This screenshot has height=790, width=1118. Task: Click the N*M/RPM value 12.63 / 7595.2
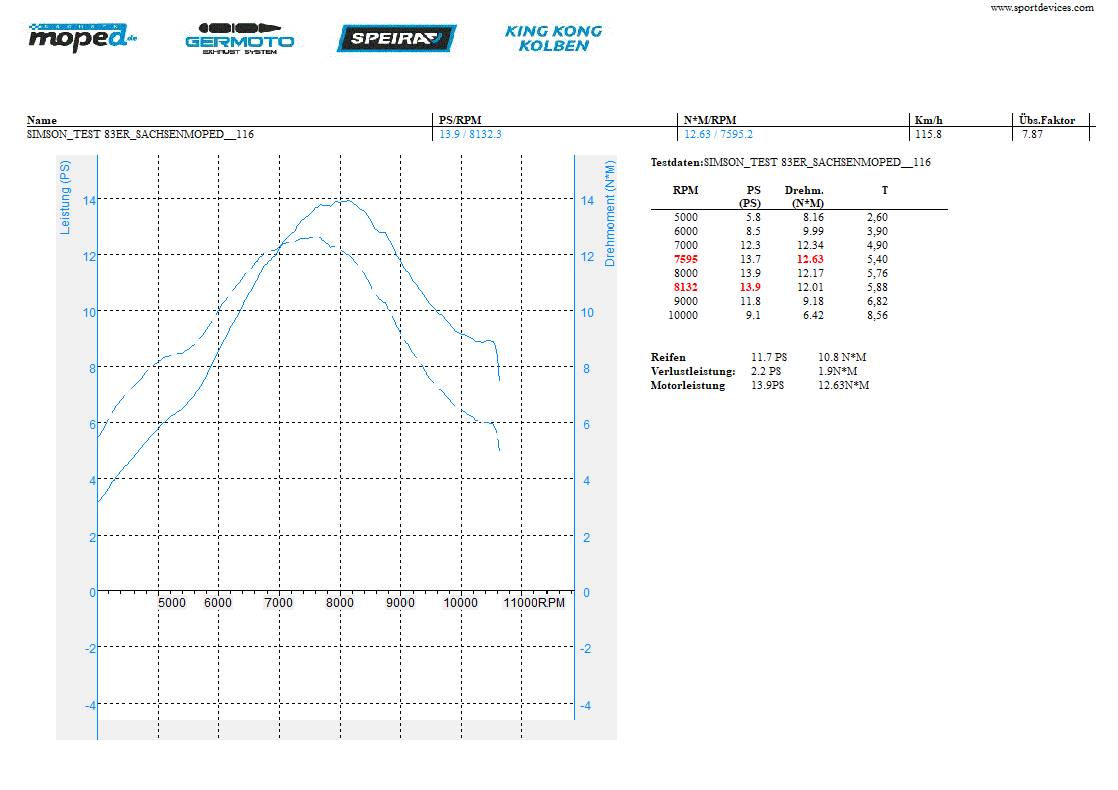(x=718, y=134)
